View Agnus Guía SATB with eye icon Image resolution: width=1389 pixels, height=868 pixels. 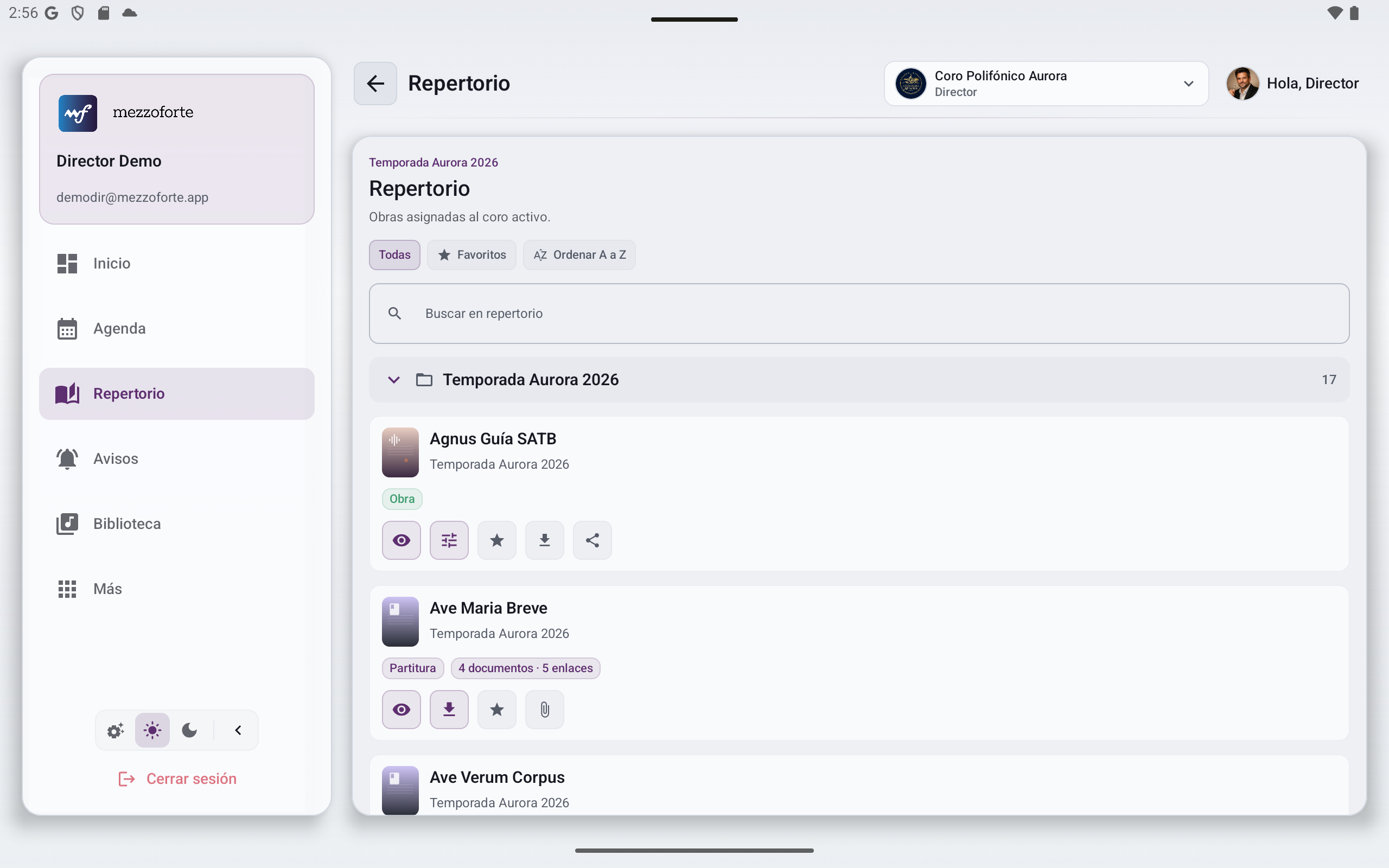[x=401, y=540]
